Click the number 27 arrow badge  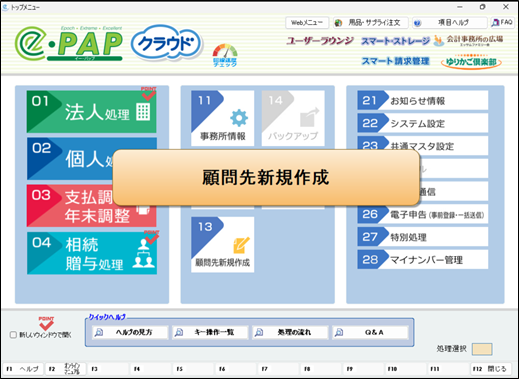(373, 237)
